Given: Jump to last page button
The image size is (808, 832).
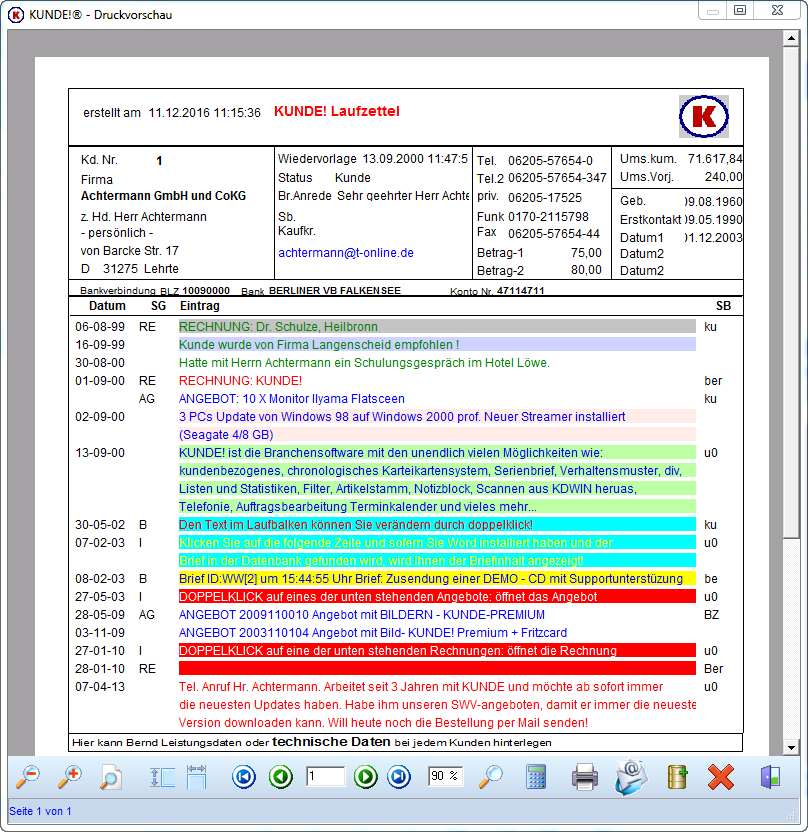Looking at the screenshot, I should click(x=399, y=777).
